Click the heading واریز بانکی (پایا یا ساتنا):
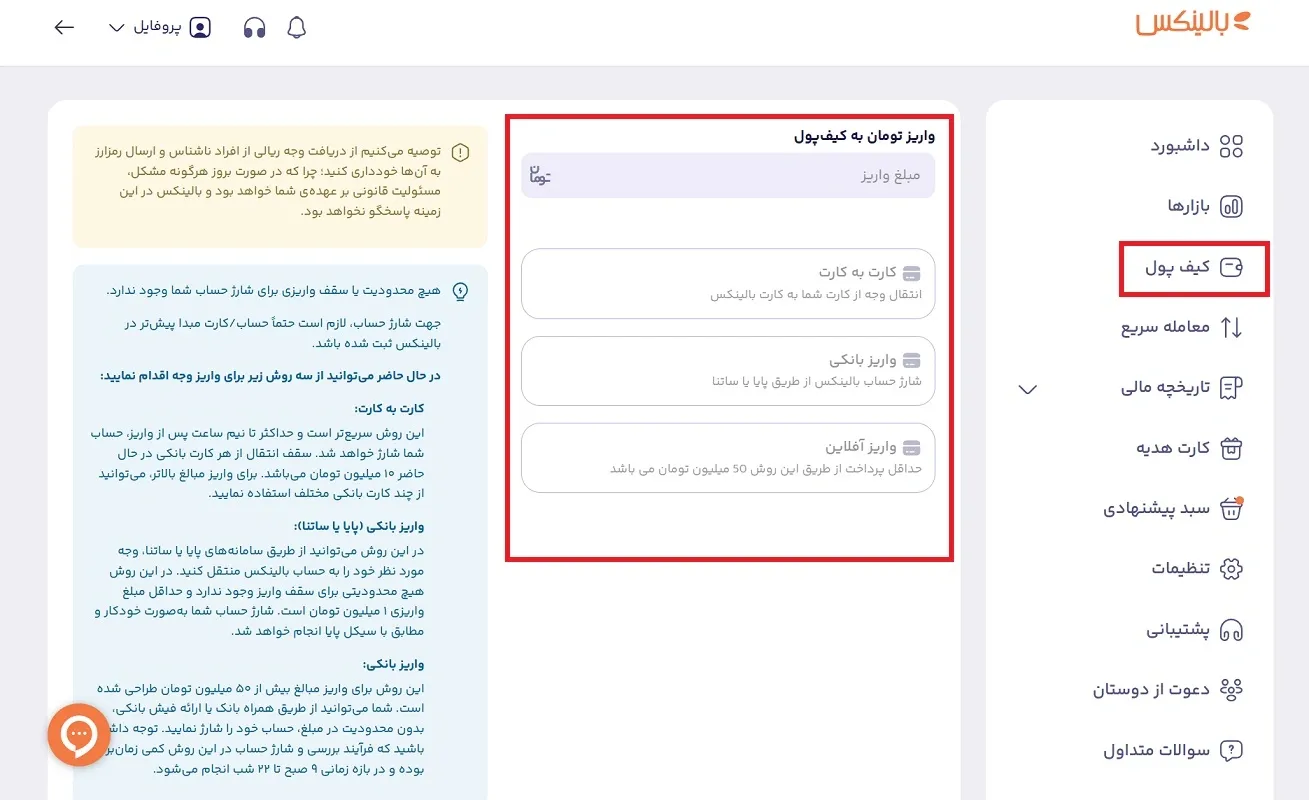1309x800 pixels. pos(359,526)
